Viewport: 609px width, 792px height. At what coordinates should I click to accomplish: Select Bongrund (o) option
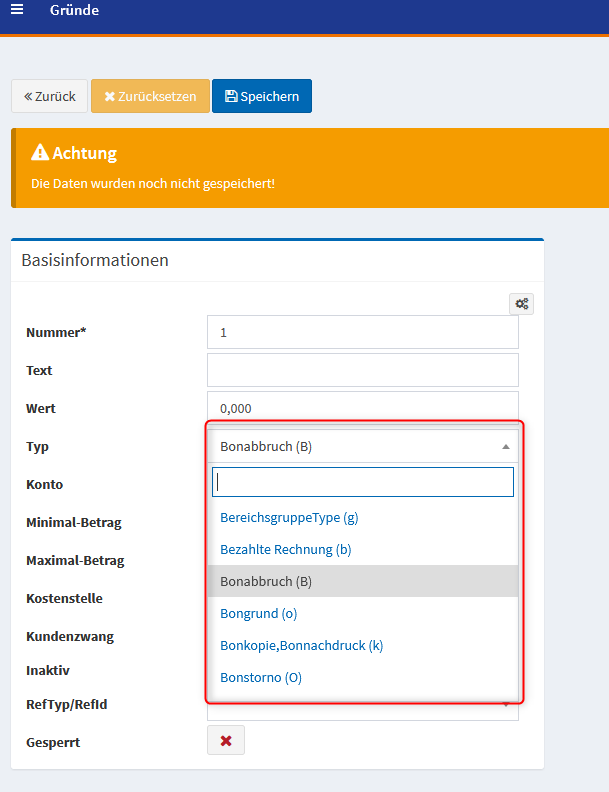258,613
